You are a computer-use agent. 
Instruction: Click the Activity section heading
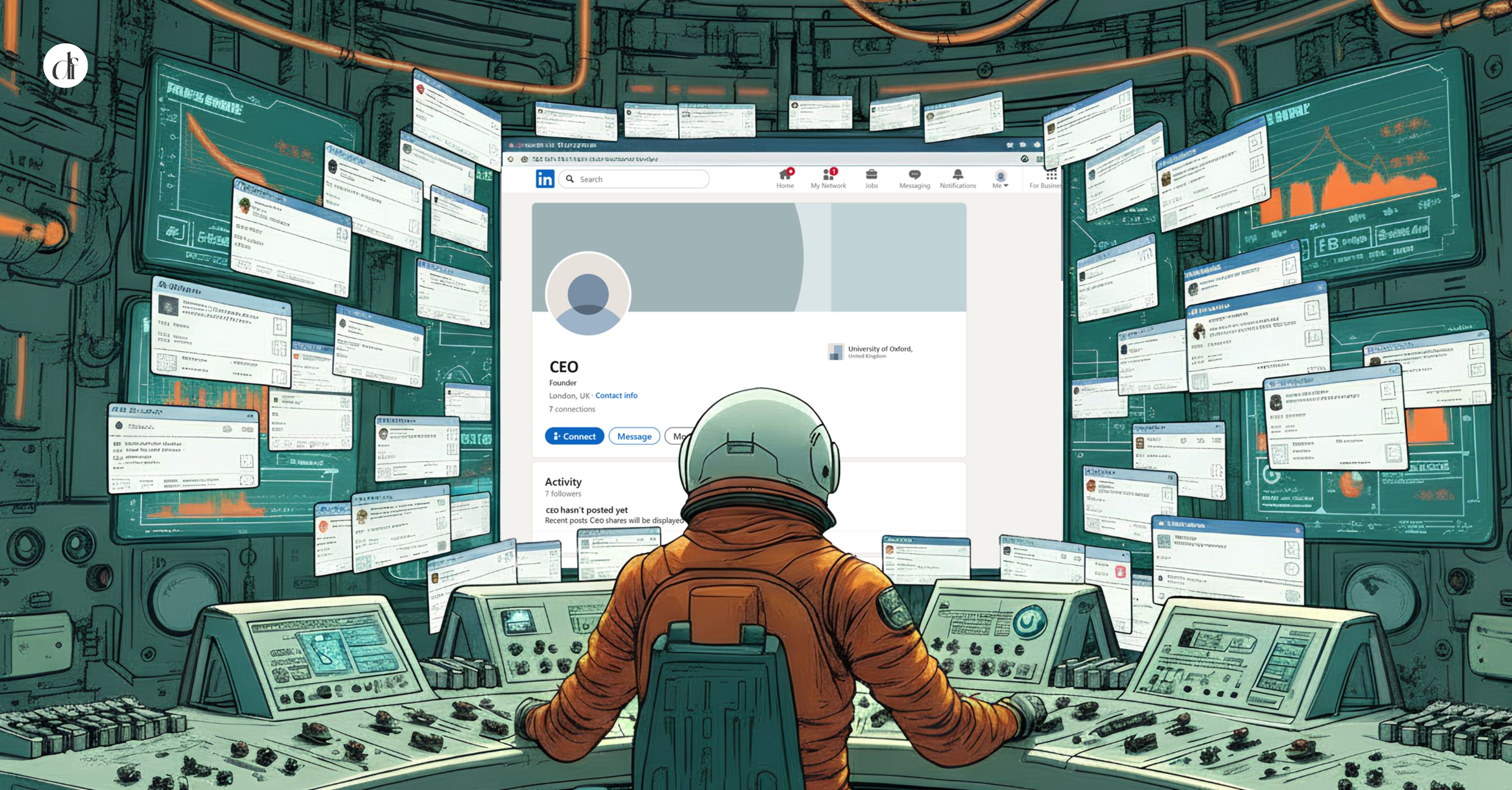[x=563, y=482]
